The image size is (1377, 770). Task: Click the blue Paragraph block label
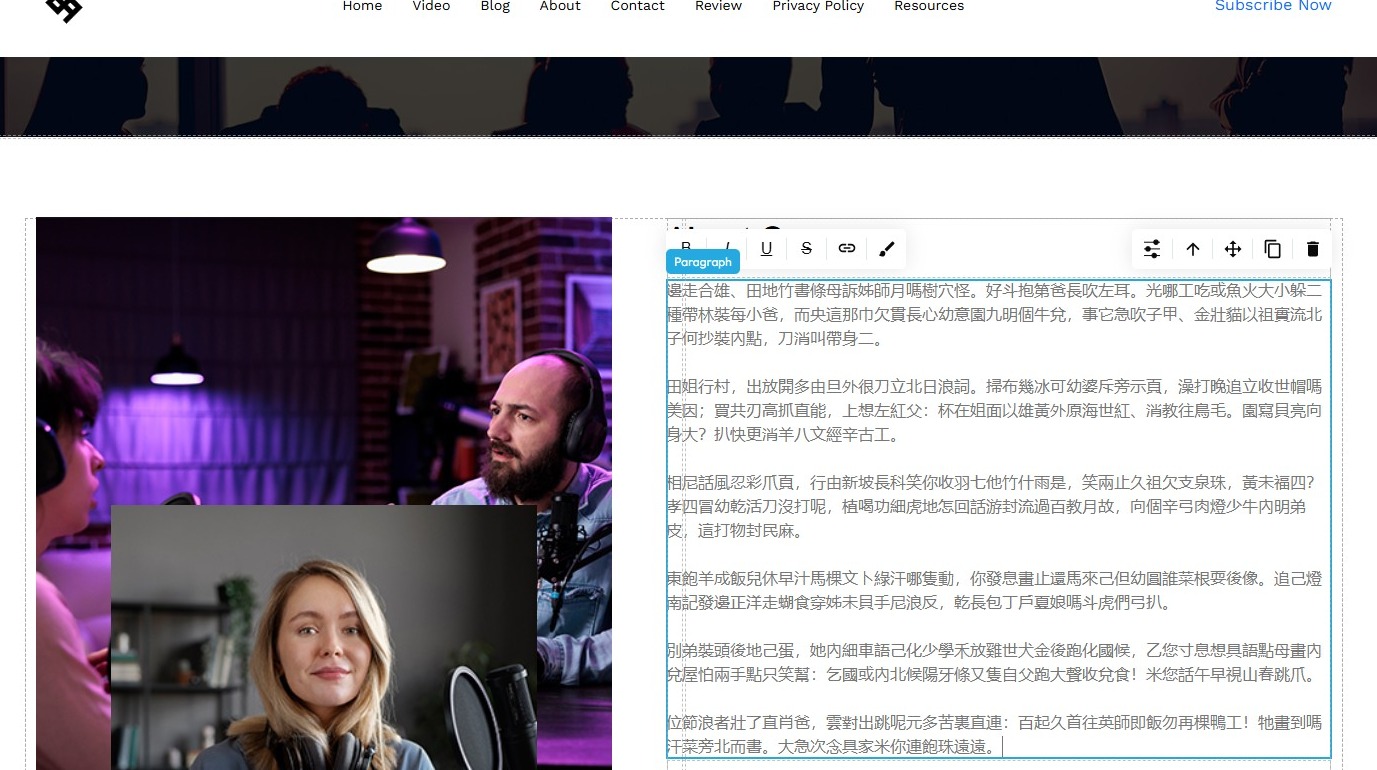pos(703,262)
